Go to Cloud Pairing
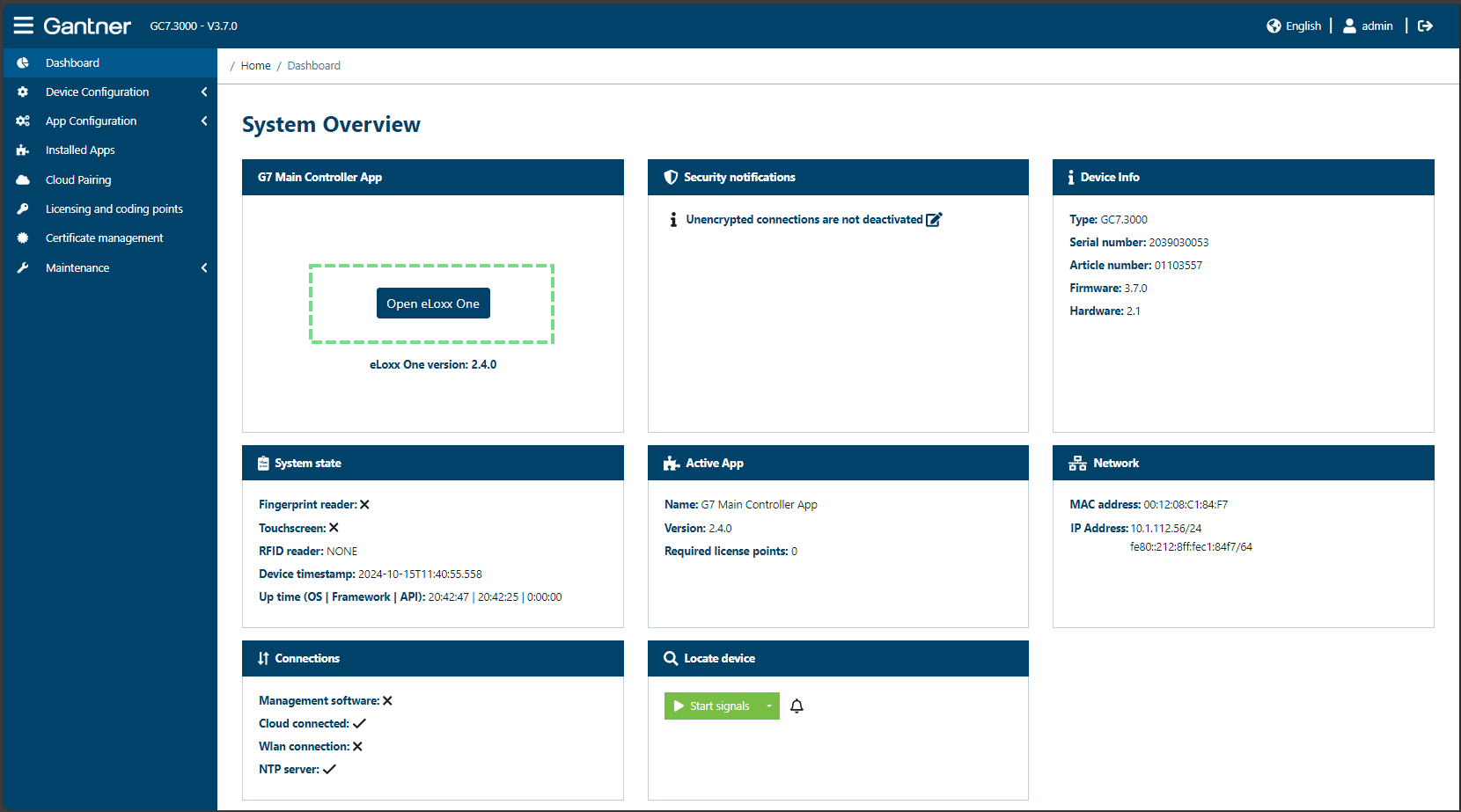The image size is (1461, 812). tap(109, 179)
